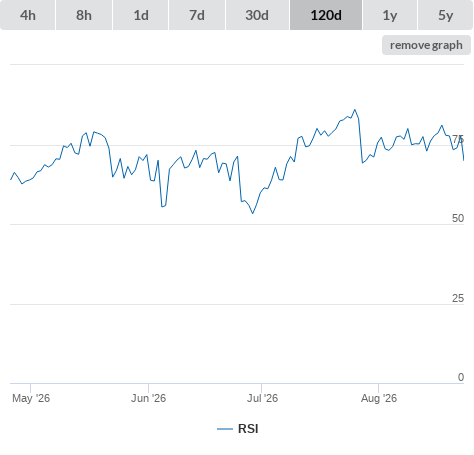Click the lowest RSI dip before Jul '26

click(253, 213)
